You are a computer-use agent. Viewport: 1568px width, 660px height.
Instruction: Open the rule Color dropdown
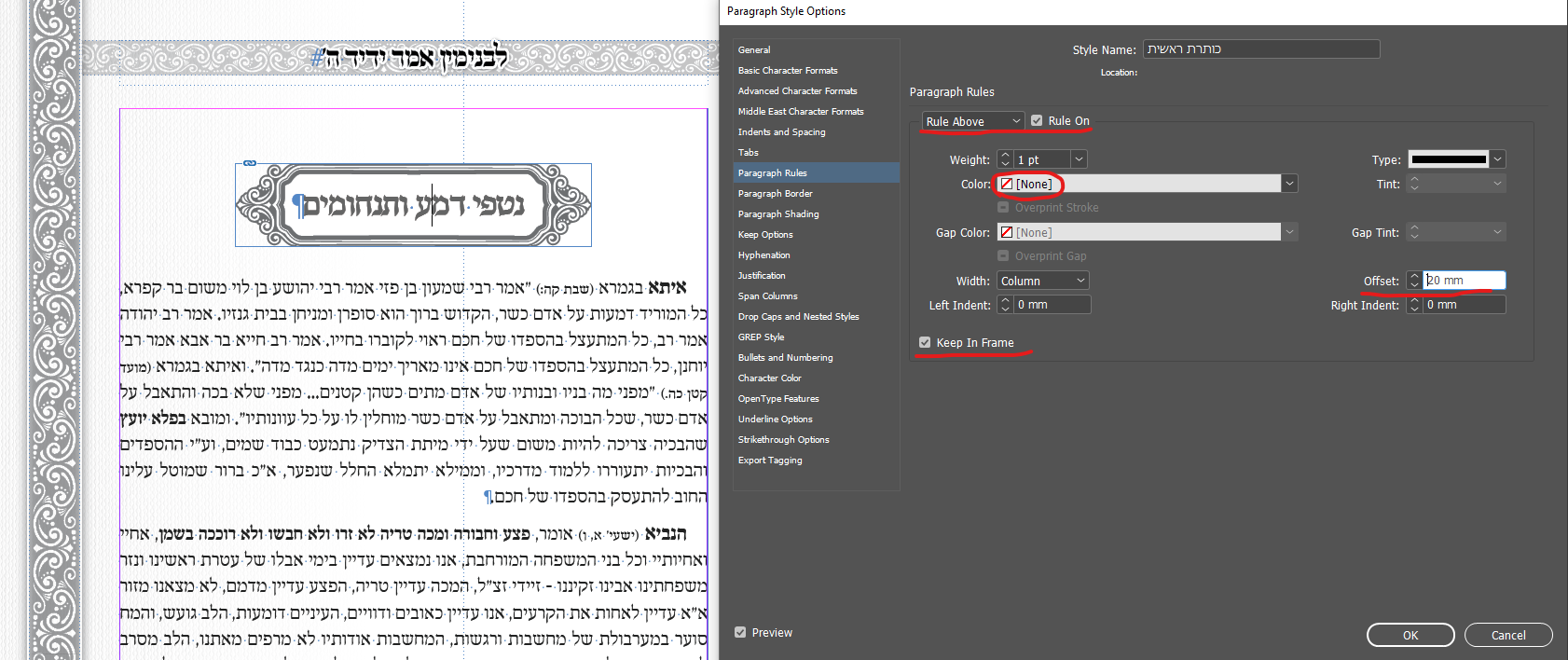tap(1290, 184)
